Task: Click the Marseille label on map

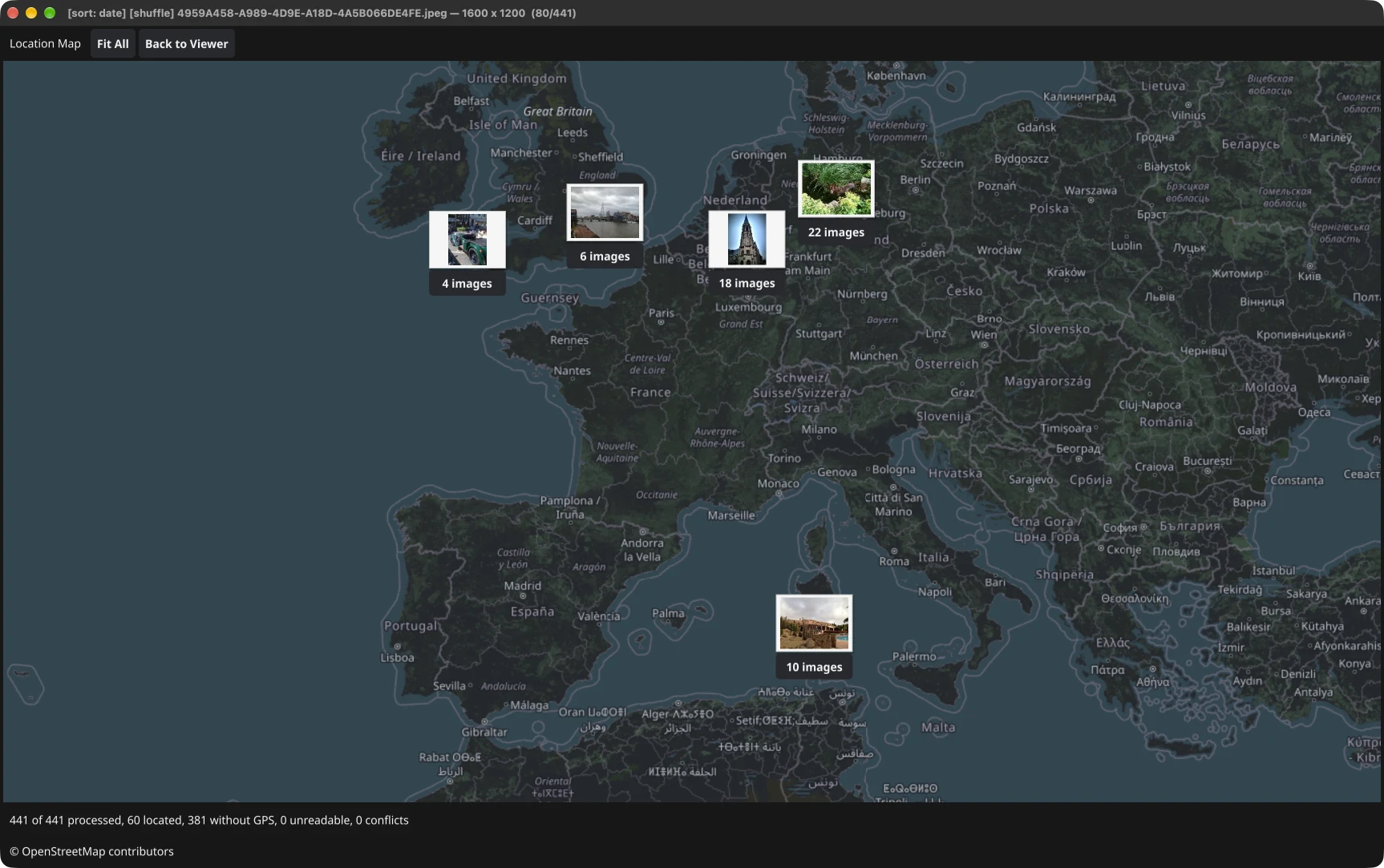Action: pyautogui.click(x=731, y=515)
